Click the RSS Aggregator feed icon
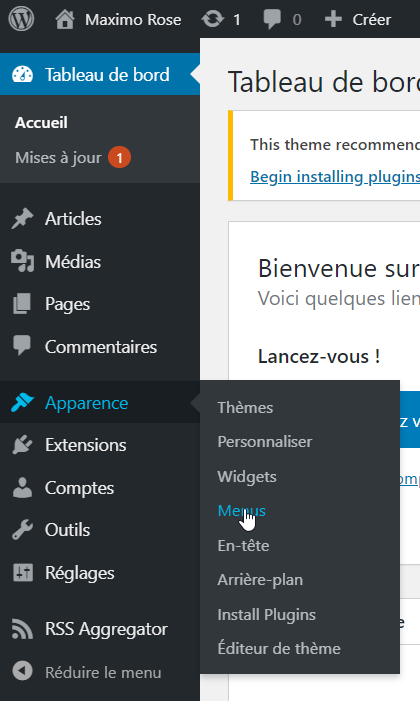Screen dimensions: 420x701 tap(22, 629)
